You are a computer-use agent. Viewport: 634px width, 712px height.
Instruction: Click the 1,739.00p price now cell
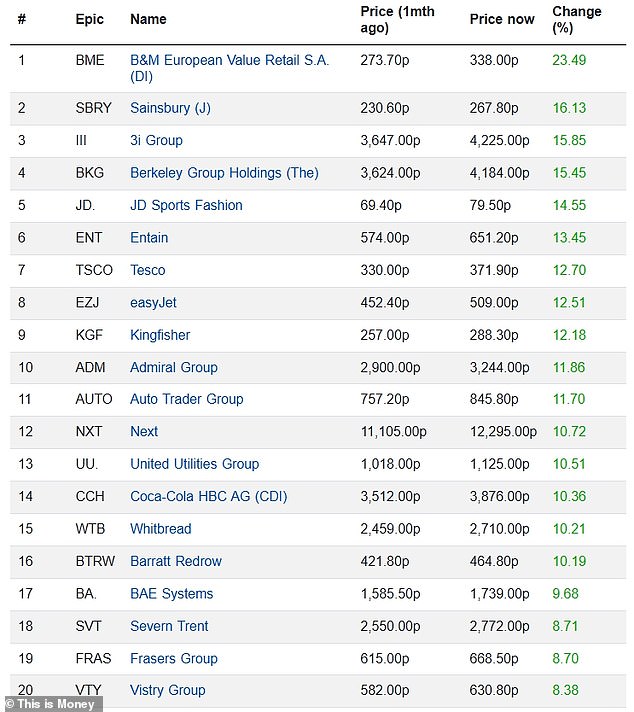tap(500, 594)
